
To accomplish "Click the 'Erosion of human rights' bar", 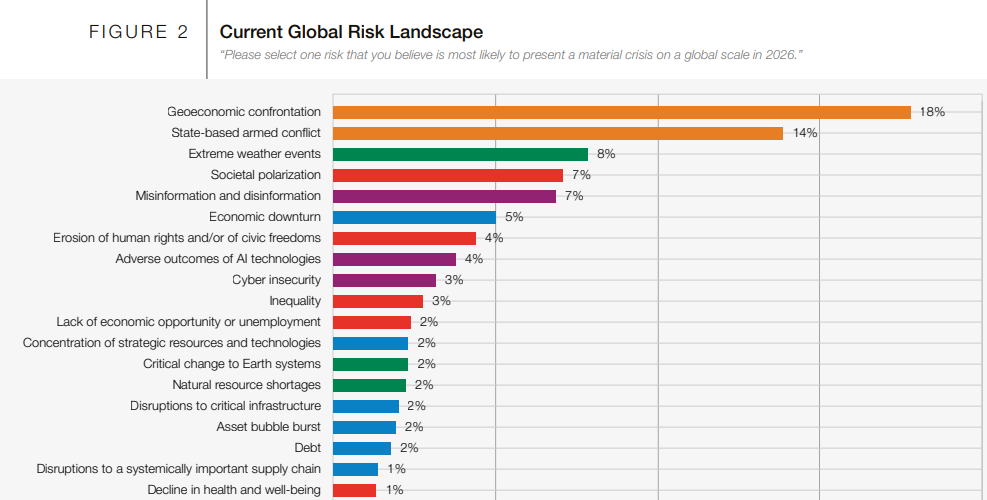I will pyautogui.click(x=404, y=238).
